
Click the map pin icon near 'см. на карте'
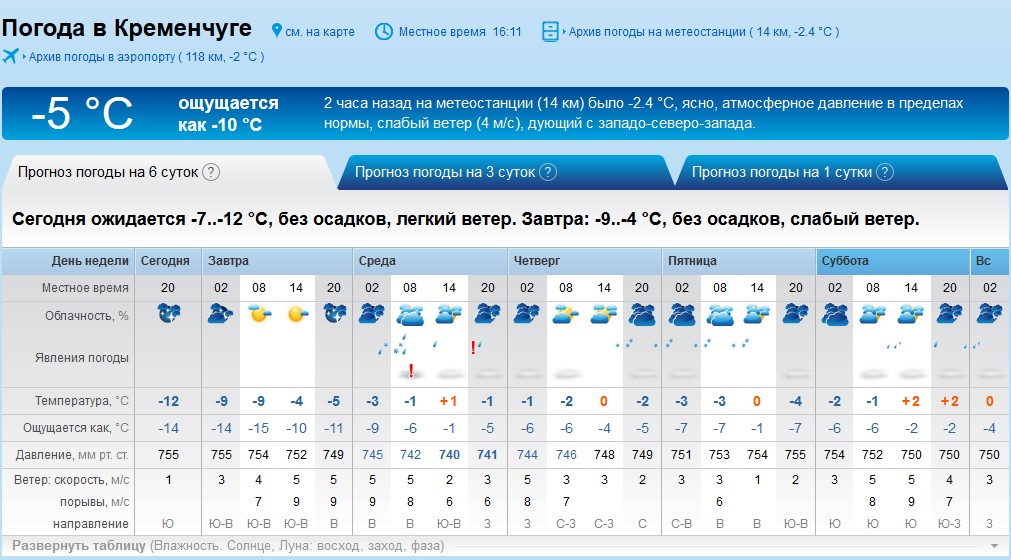276,31
